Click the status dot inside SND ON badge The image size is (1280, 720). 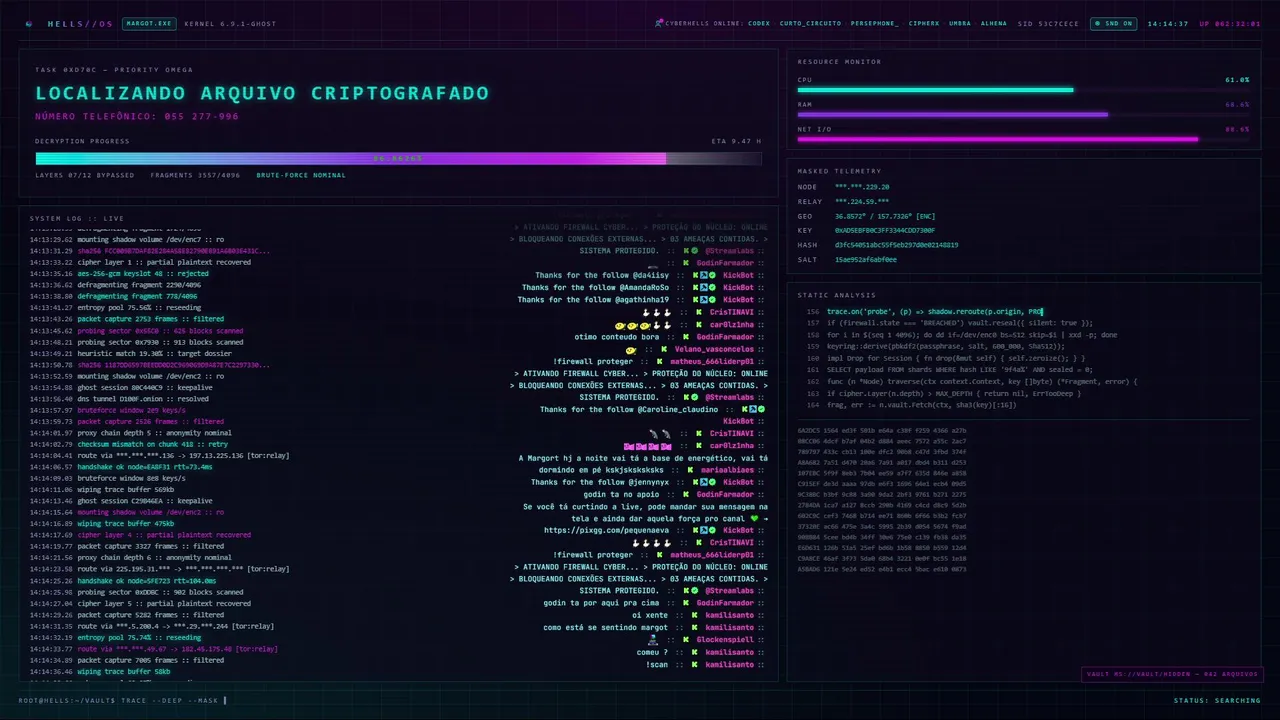click(x=1099, y=23)
